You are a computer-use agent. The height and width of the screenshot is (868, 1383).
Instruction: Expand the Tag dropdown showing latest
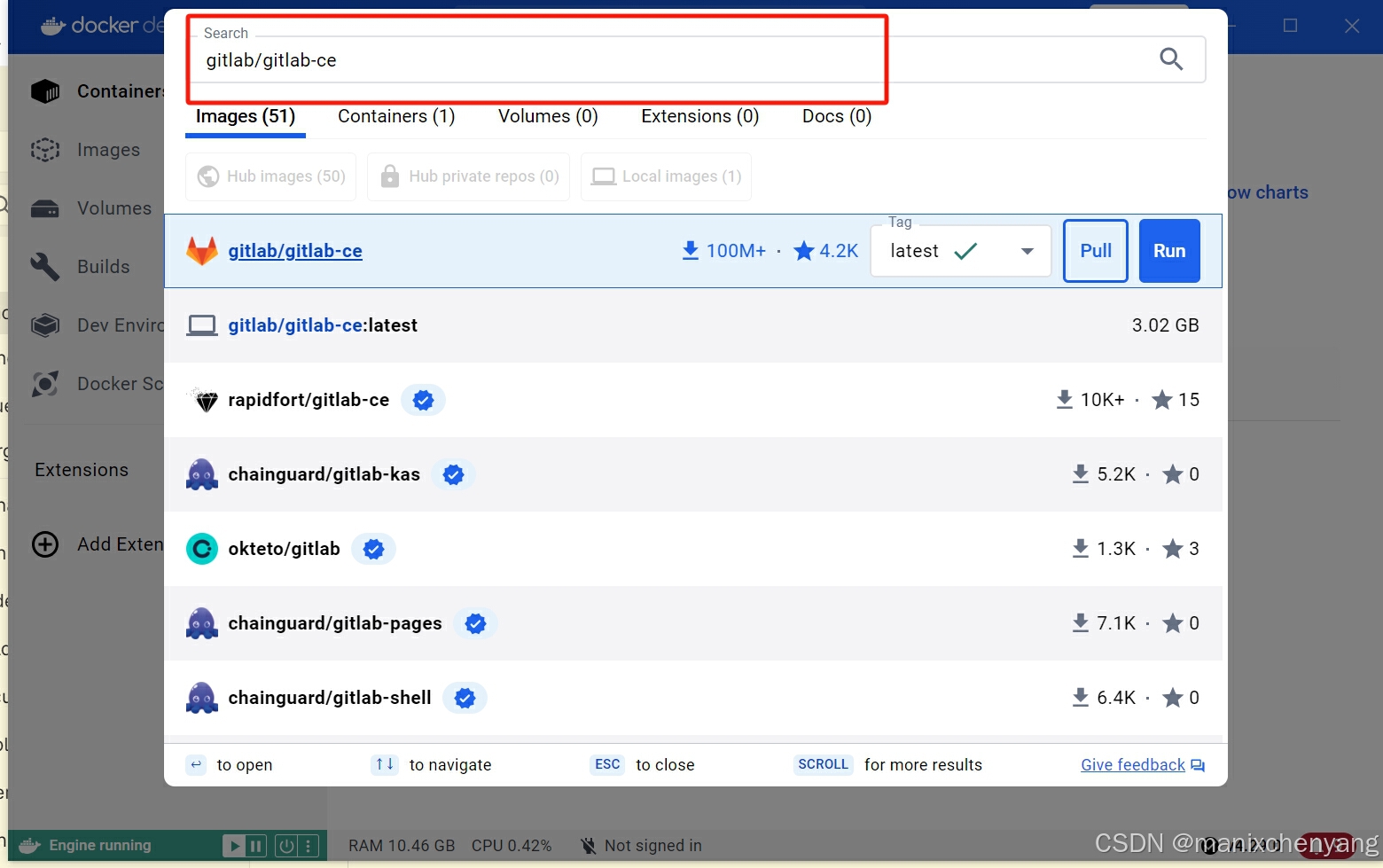(961, 251)
